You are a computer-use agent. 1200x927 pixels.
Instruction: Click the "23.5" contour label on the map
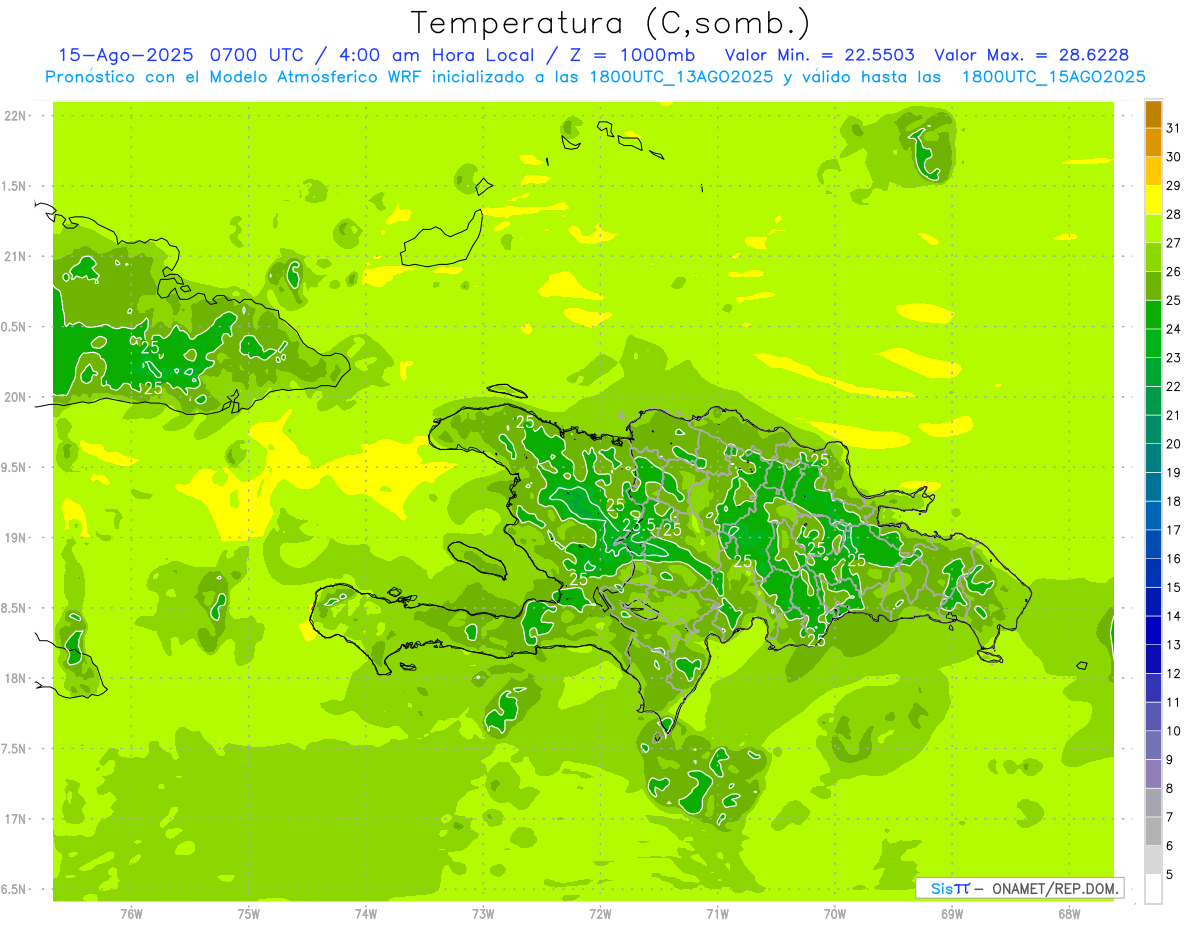pyautogui.click(x=638, y=524)
